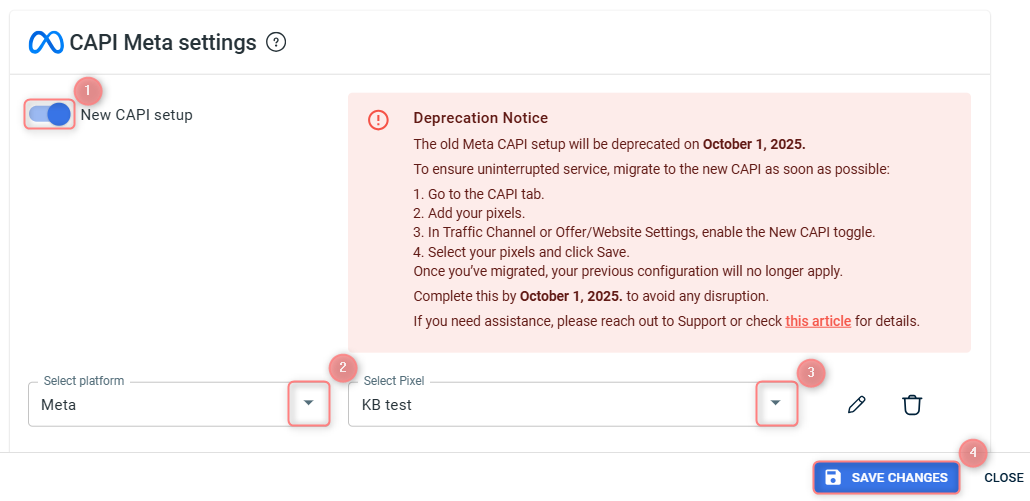The width and height of the screenshot is (1030, 501).
Task: Click the floppy disk icon in Save Changes
Action: (x=833, y=477)
